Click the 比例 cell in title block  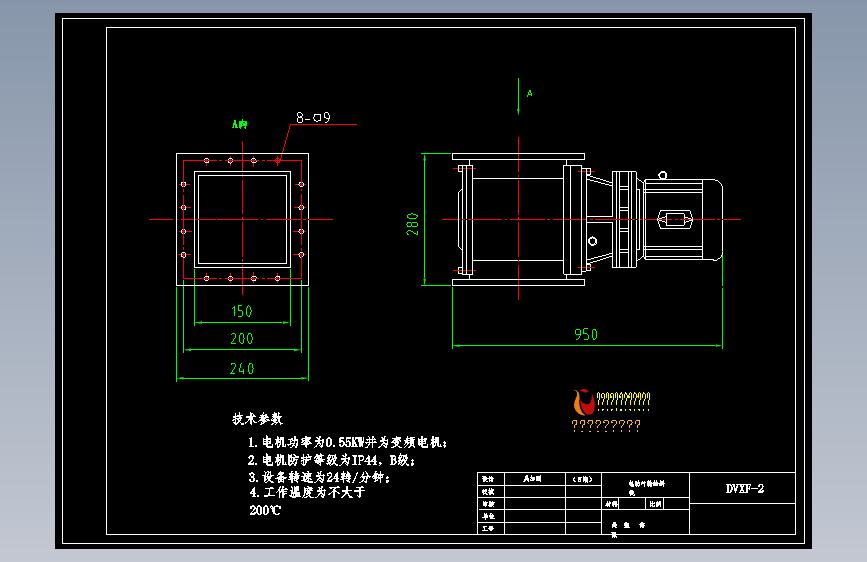655,504
